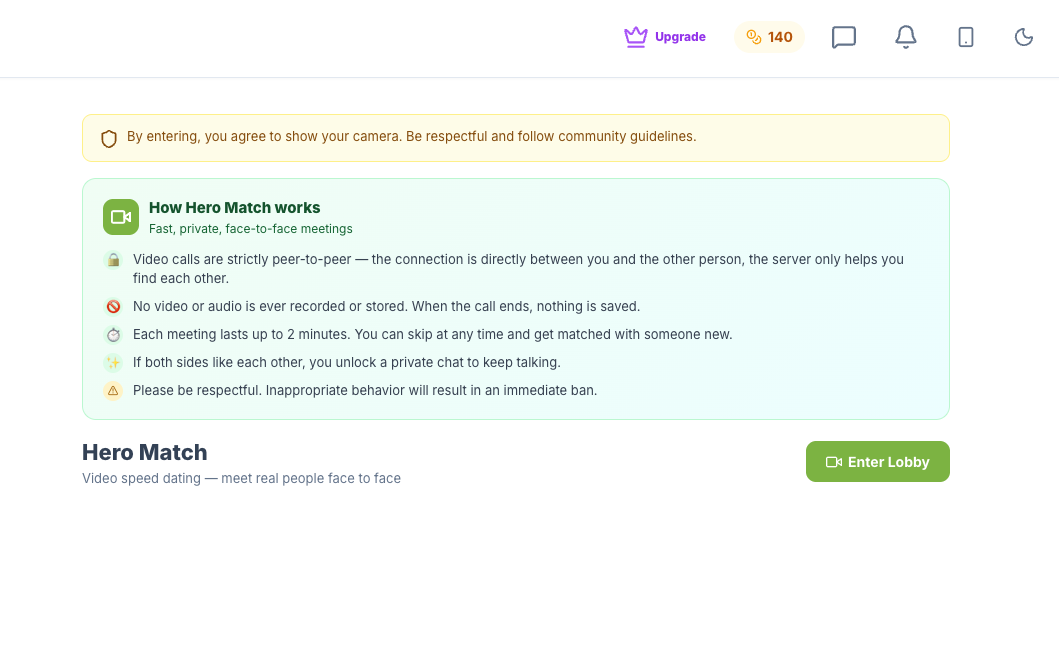The image size is (1059, 663).
Task: Click the How Hero Match works heading
Action: [x=234, y=208]
